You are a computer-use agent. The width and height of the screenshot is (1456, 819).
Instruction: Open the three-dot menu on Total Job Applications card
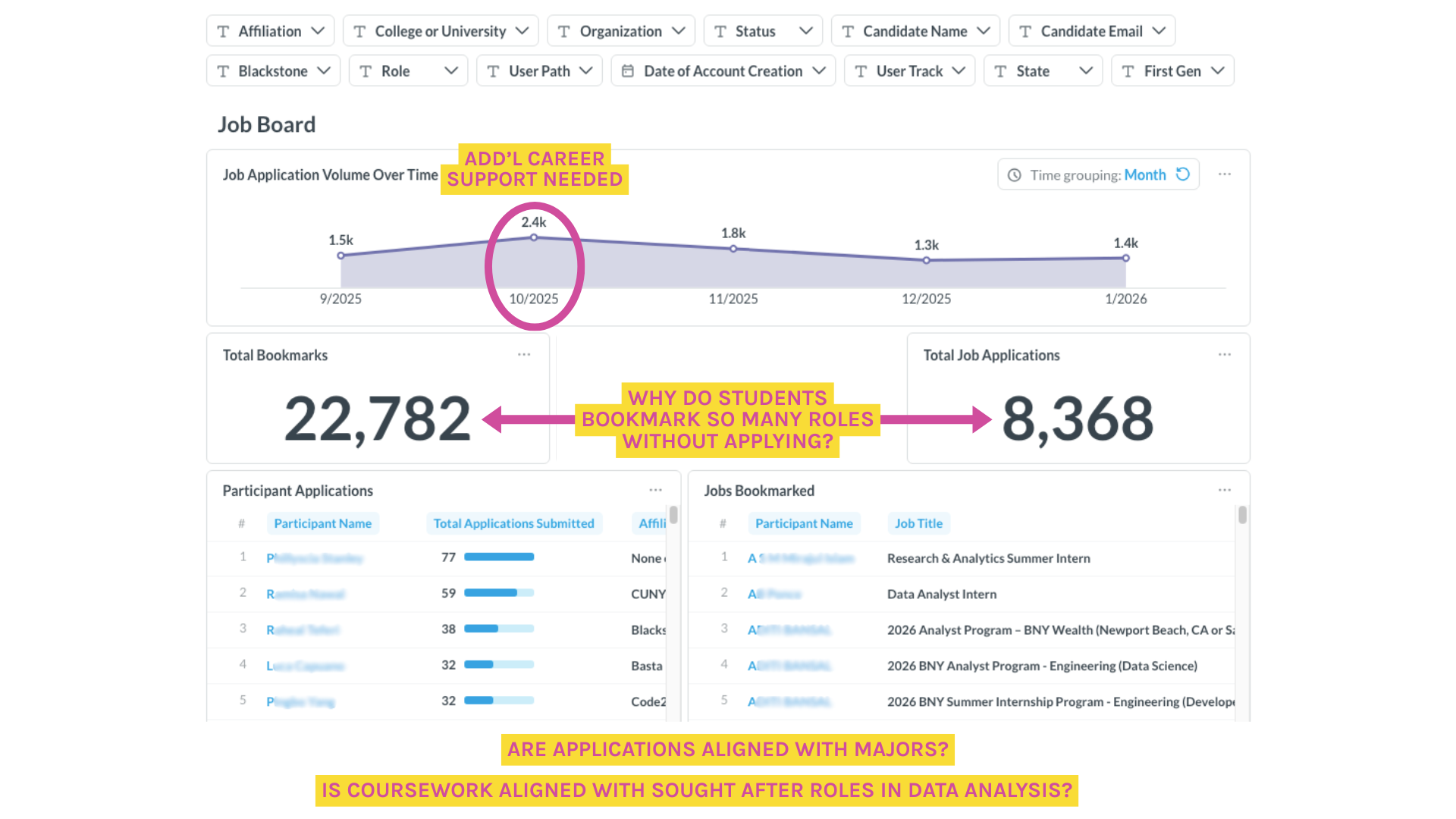tap(1225, 355)
